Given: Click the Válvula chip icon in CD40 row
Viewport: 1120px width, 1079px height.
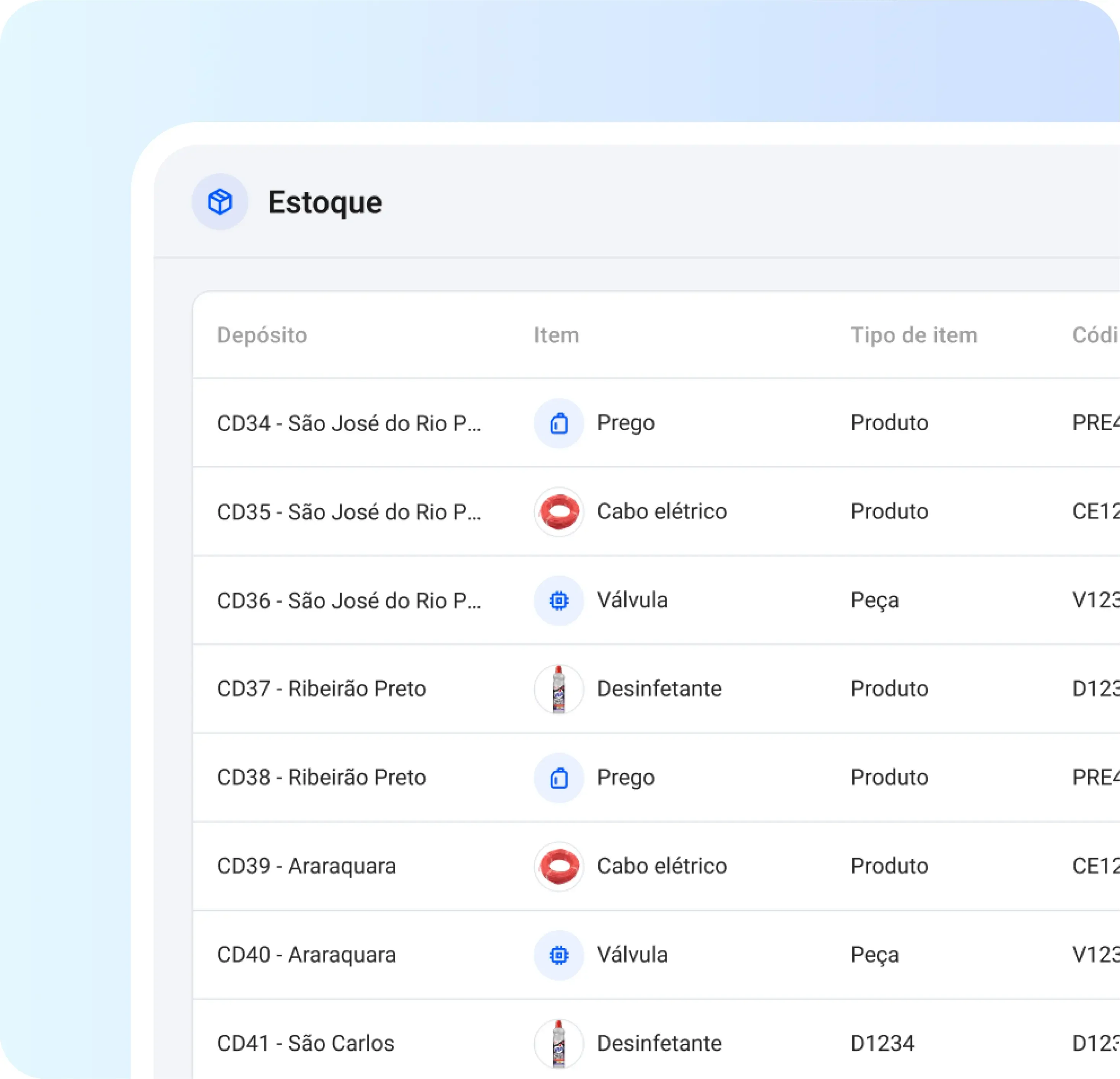Looking at the screenshot, I should point(559,955).
